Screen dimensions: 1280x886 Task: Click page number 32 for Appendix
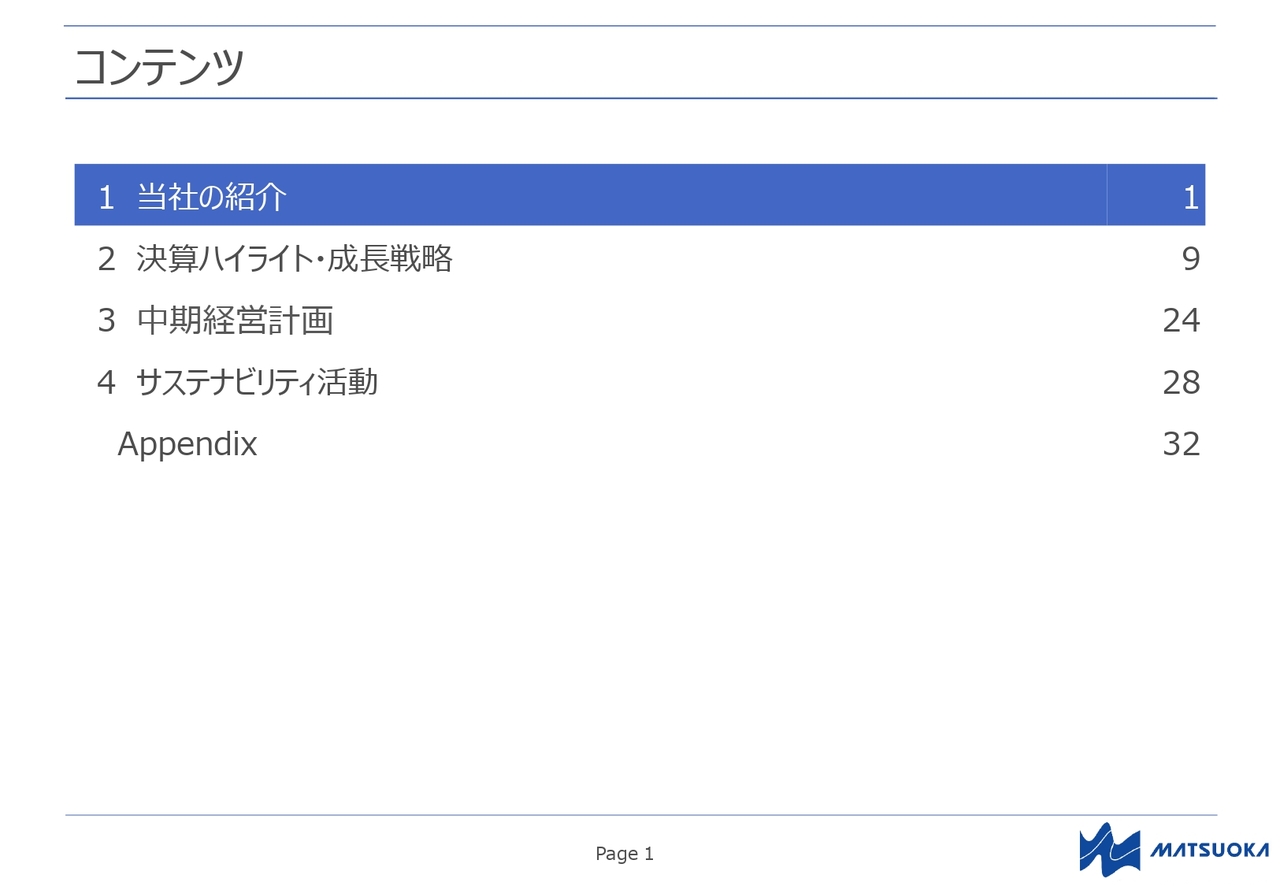click(1181, 444)
